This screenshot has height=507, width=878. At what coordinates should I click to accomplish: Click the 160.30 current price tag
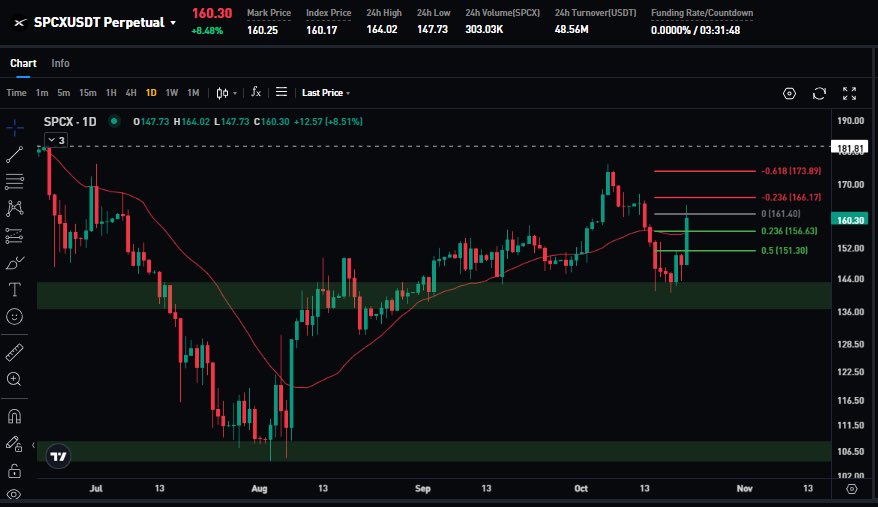pyautogui.click(x=850, y=220)
